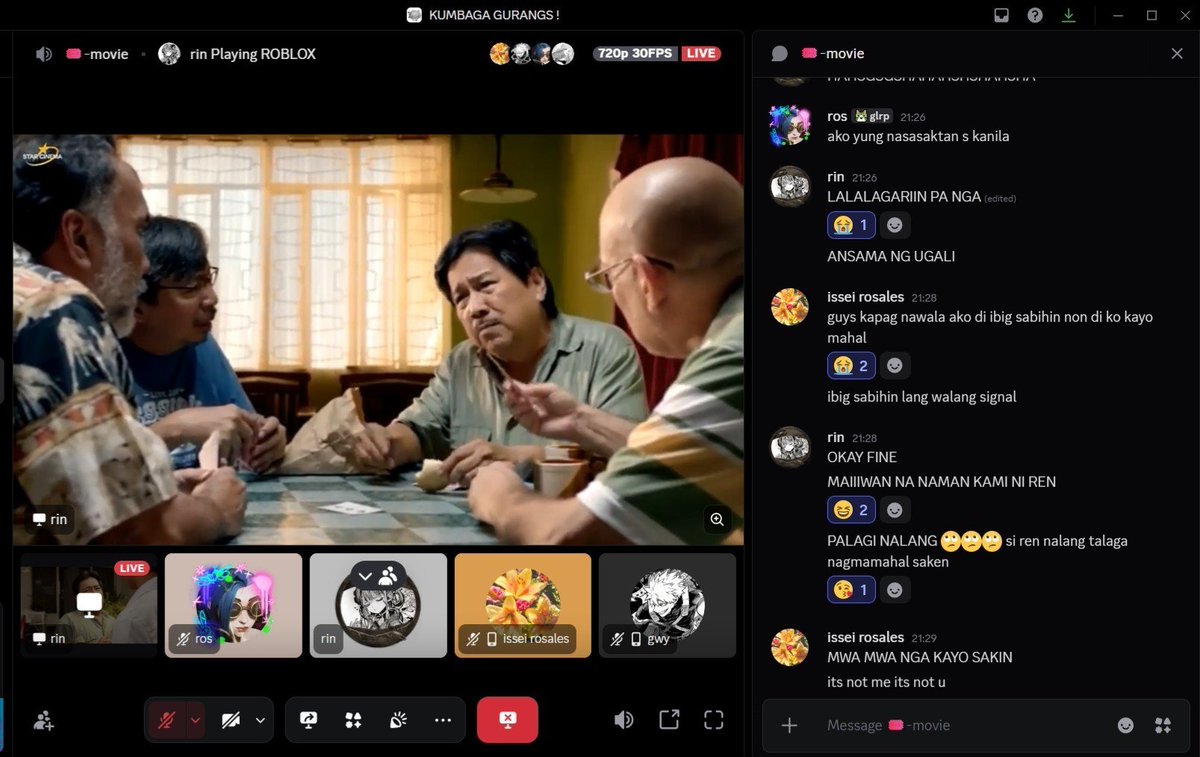Close the movie chat panel
Image resolution: width=1200 pixels, height=757 pixels.
click(1177, 54)
